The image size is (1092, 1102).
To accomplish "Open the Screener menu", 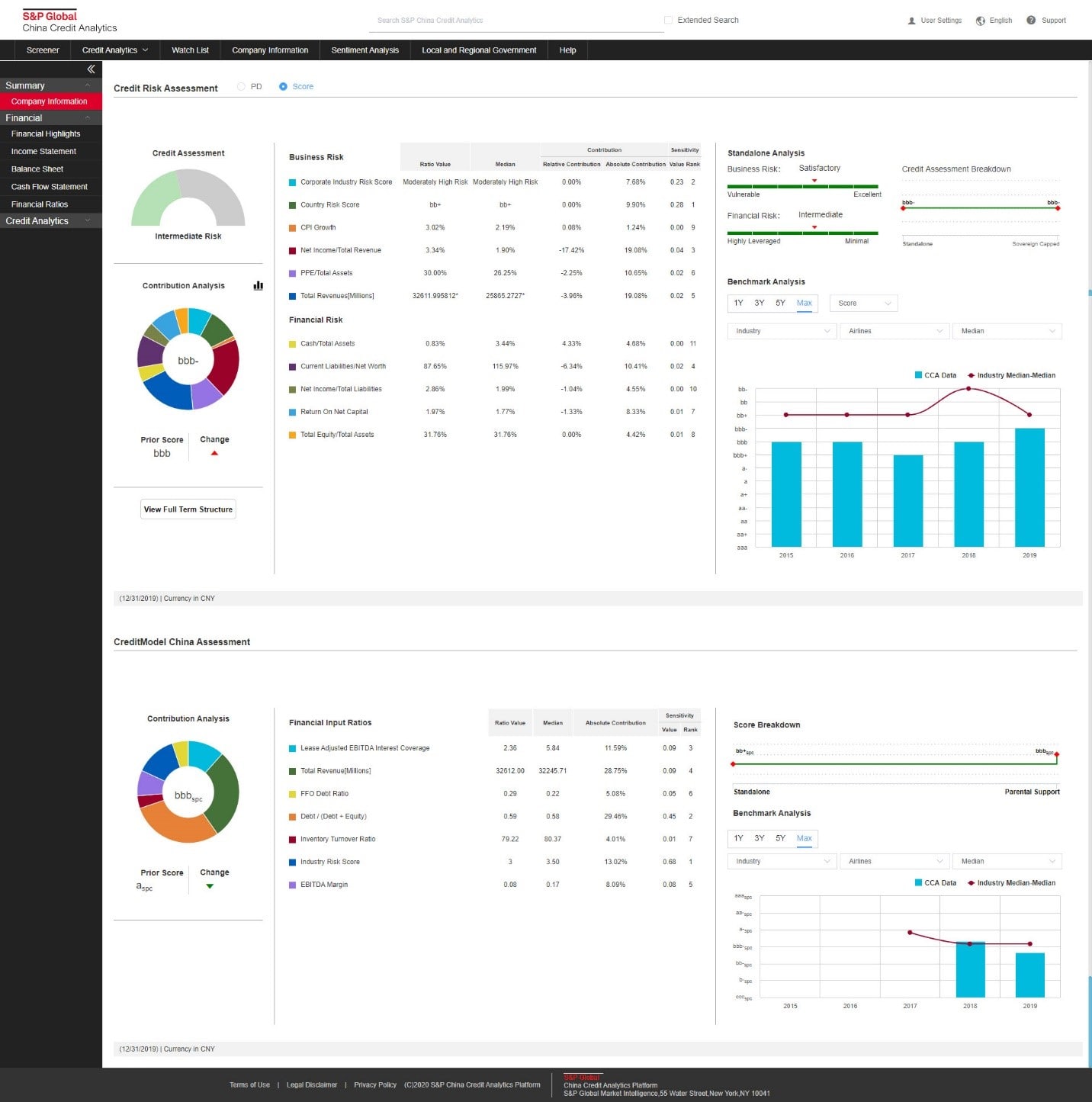I will (43, 50).
